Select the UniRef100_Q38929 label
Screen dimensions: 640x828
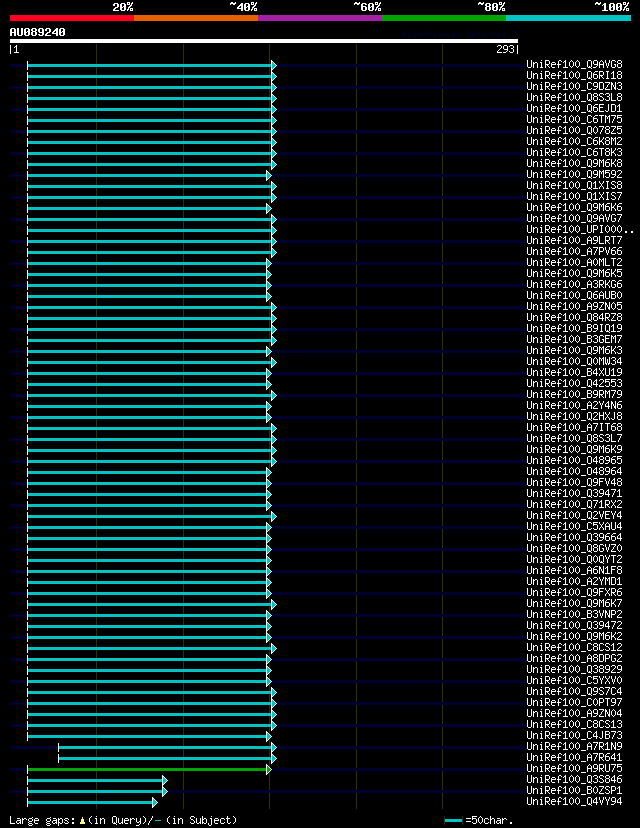575,669
